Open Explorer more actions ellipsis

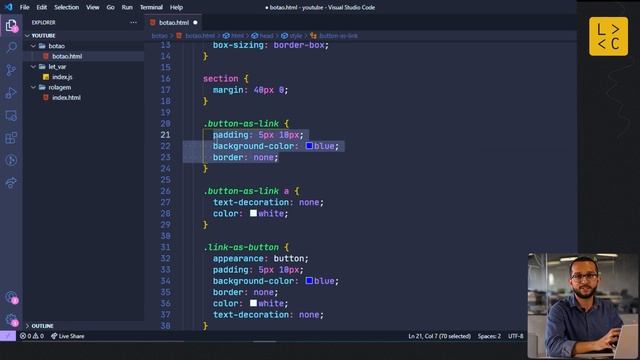(x=133, y=22)
